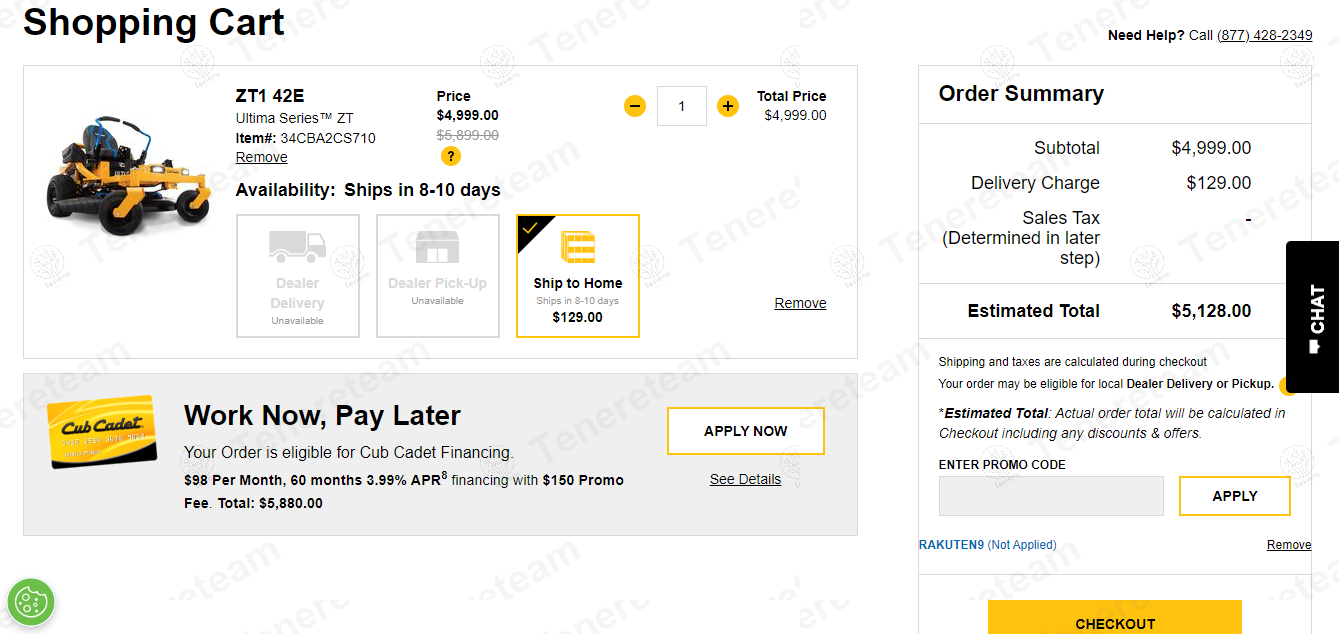Remove the RAKUTEN9 promo code
The width and height of the screenshot is (1339, 634).
pyautogui.click(x=1288, y=545)
